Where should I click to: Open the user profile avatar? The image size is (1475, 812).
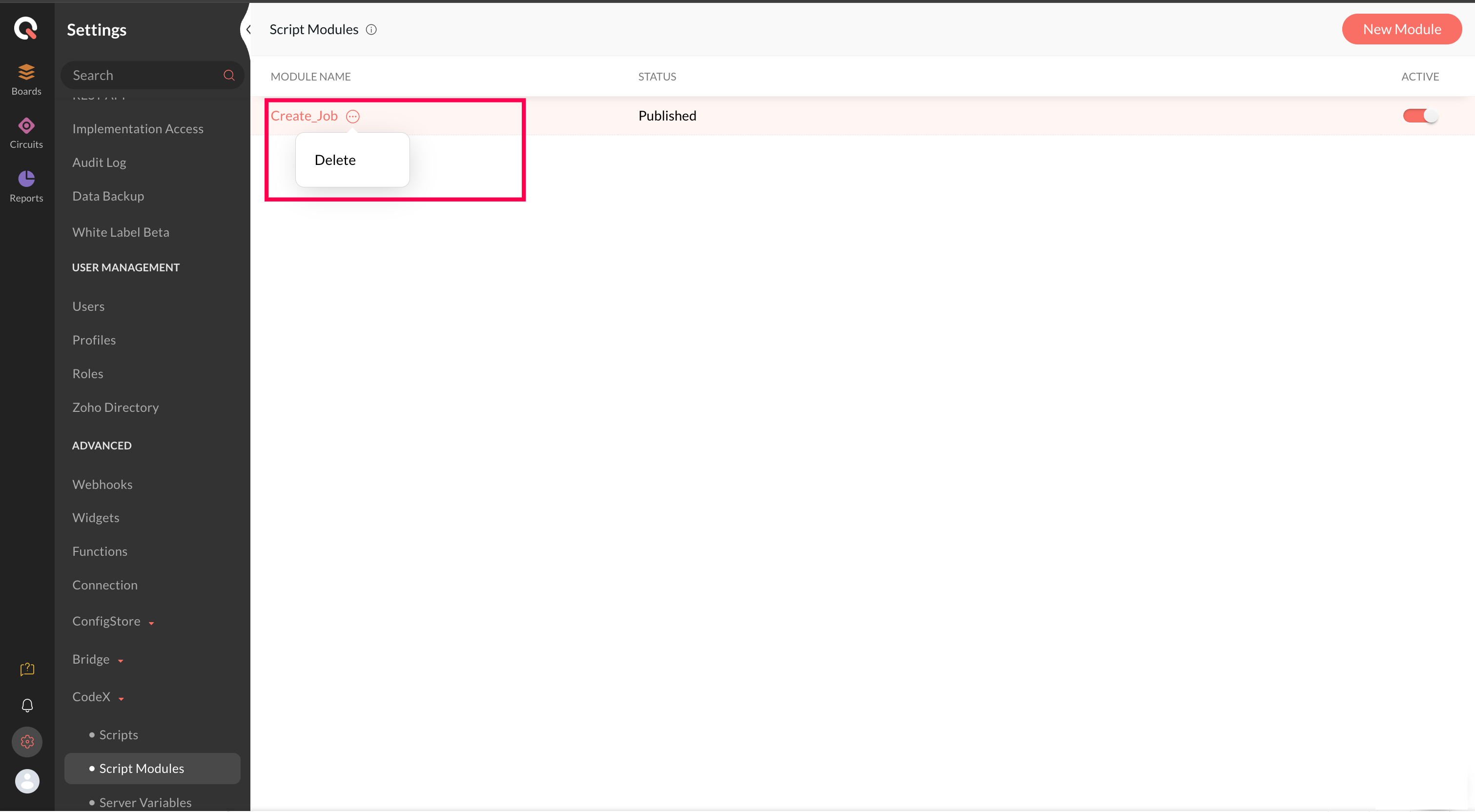[27, 781]
